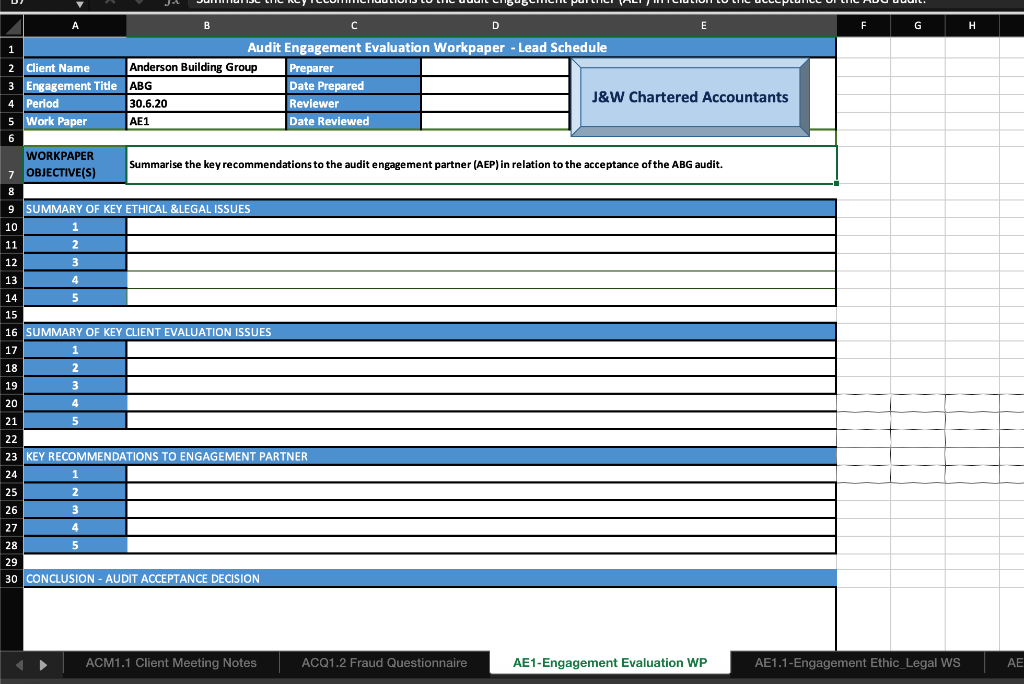The width and height of the screenshot is (1024, 684).
Task: Select the SUMMARY OF KEY ETHICAL &LEGAL ISSUES heading
Action: (430, 209)
